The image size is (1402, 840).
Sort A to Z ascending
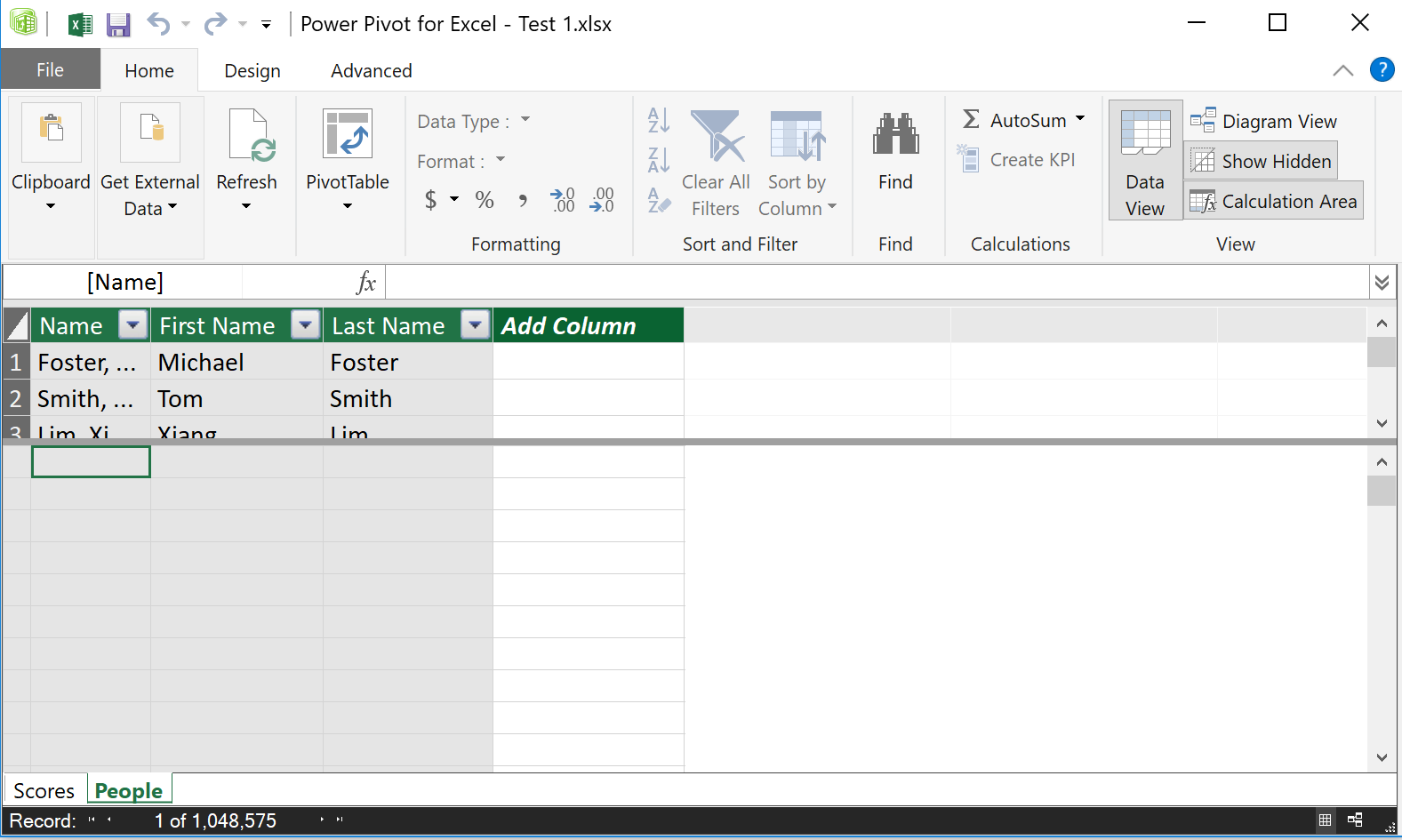point(659,120)
